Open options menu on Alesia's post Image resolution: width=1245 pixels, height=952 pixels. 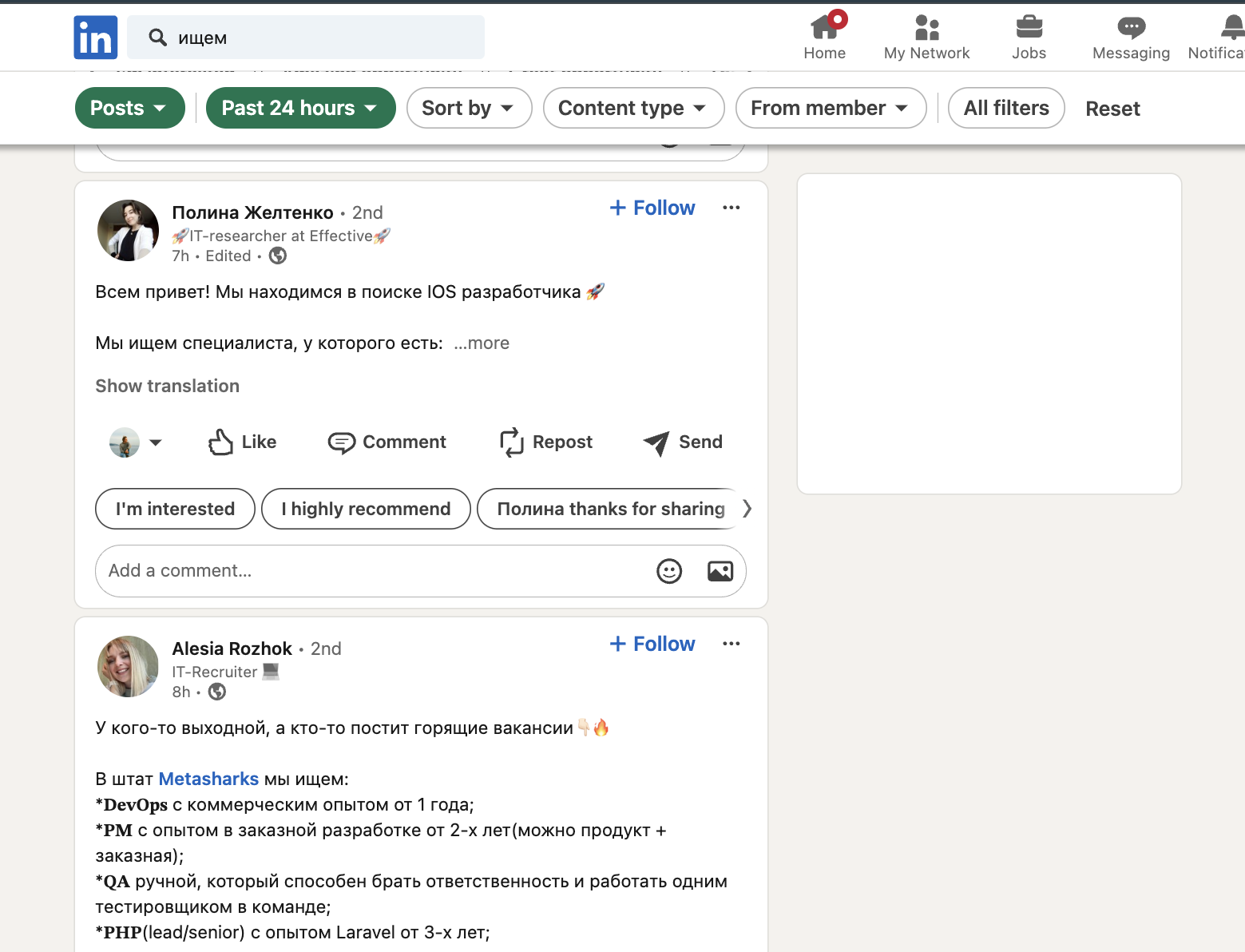[x=731, y=643]
